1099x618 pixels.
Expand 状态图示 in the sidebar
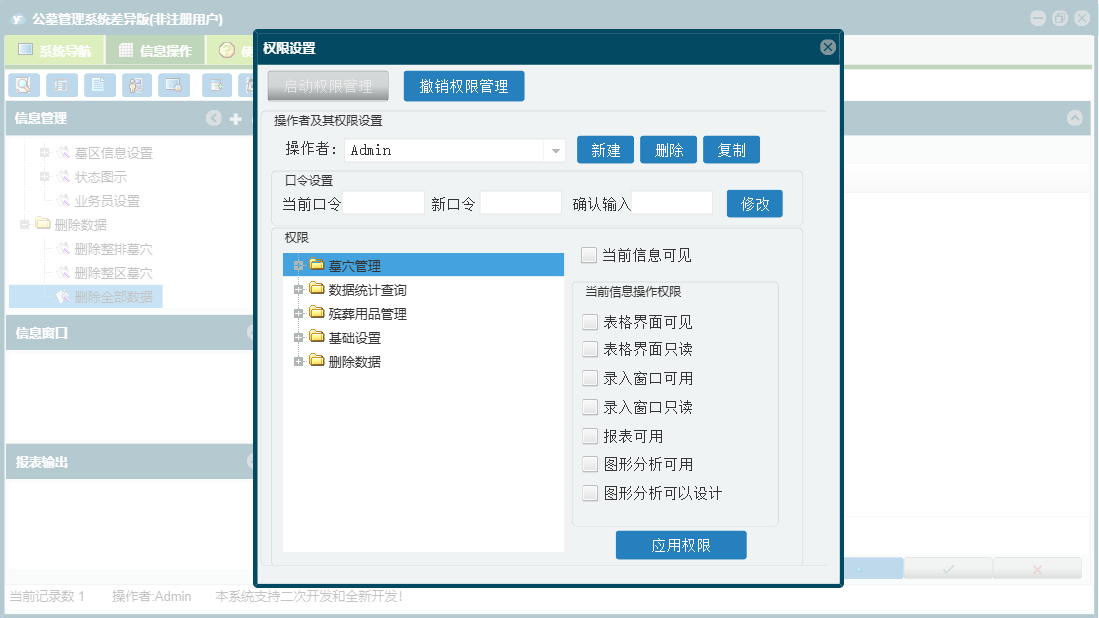[x=45, y=176]
